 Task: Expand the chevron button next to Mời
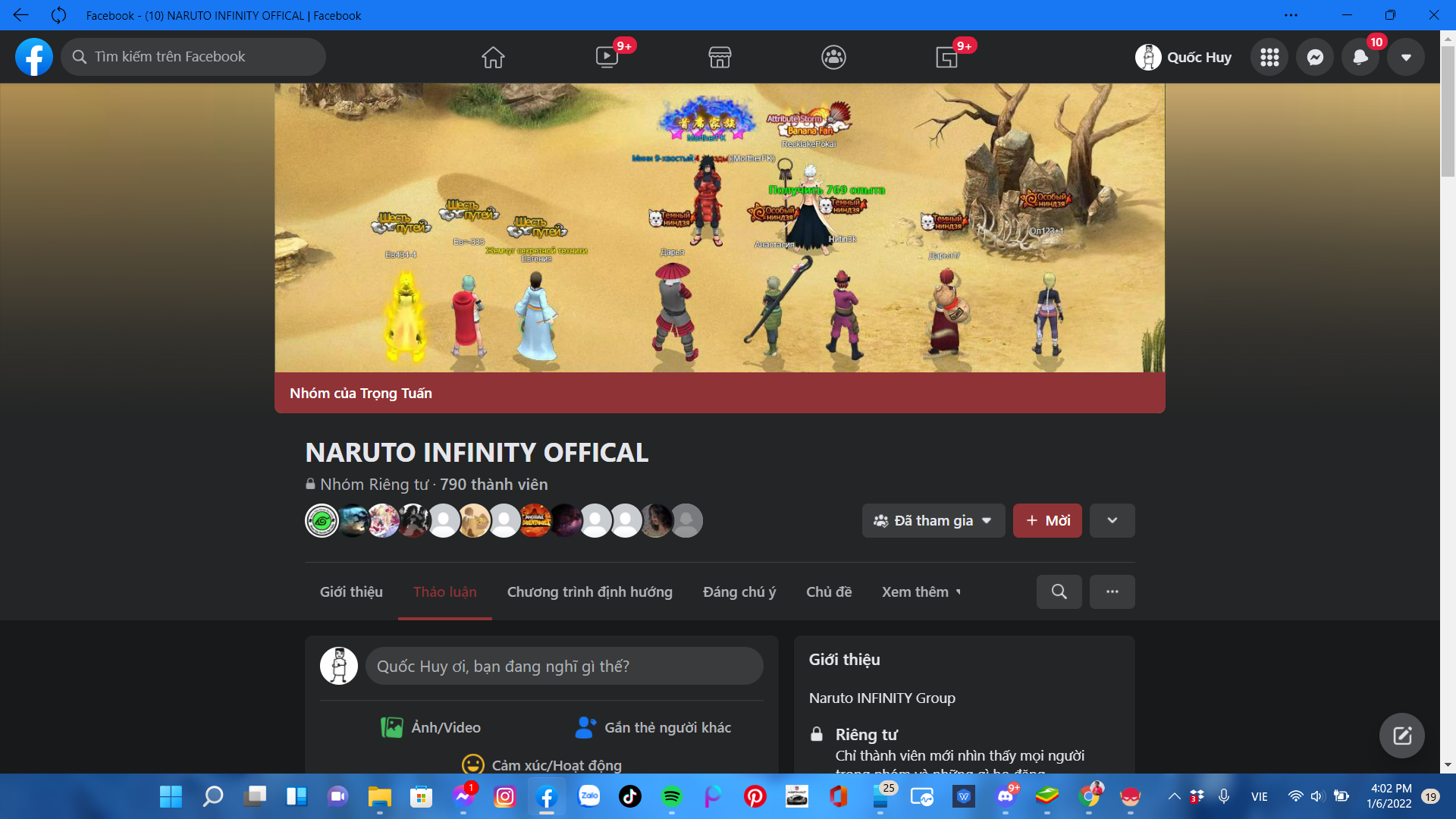pyautogui.click(x=1112, y=521)
